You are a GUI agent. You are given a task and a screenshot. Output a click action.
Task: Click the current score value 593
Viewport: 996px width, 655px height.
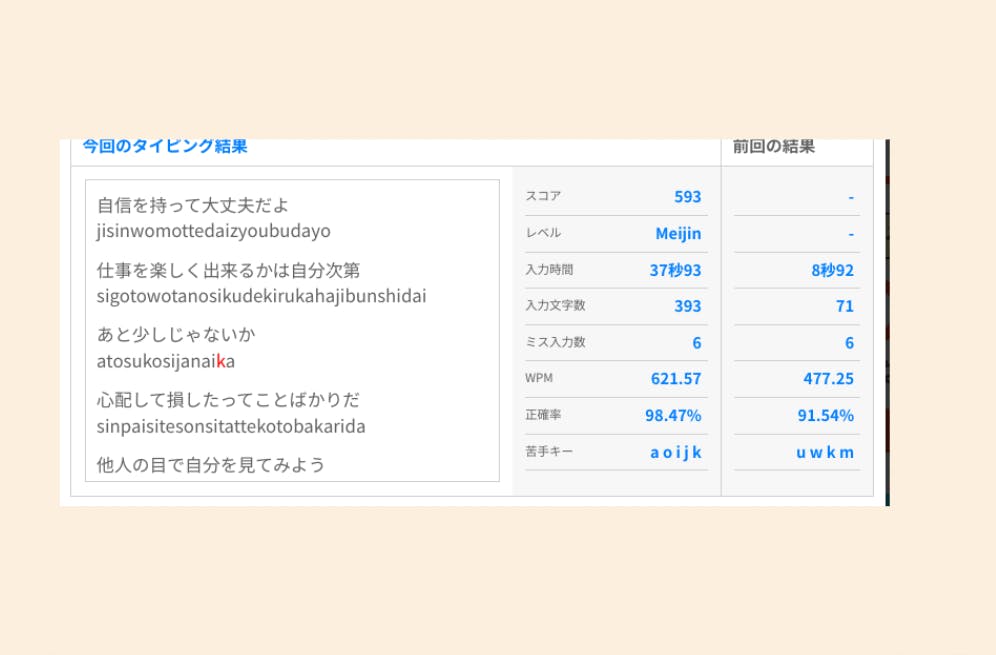pos(687,197)
